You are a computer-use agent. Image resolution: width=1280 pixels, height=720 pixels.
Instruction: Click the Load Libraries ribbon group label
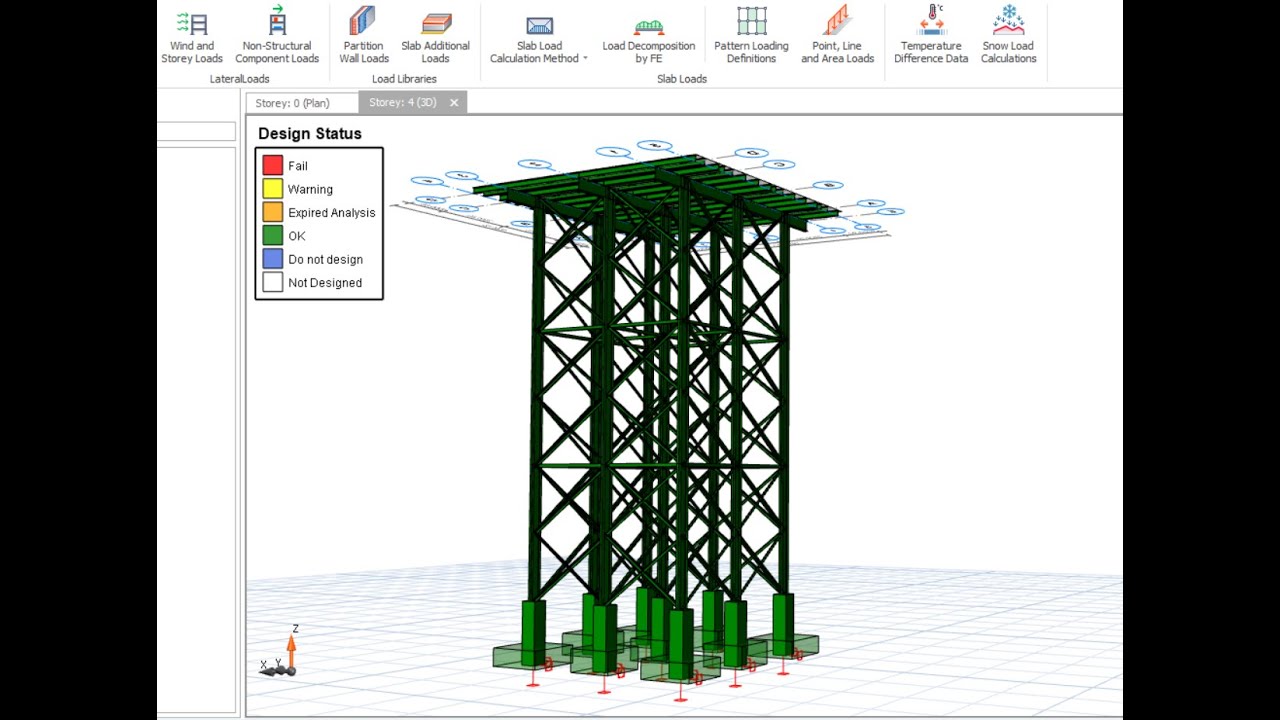click(x=404, y=79)
